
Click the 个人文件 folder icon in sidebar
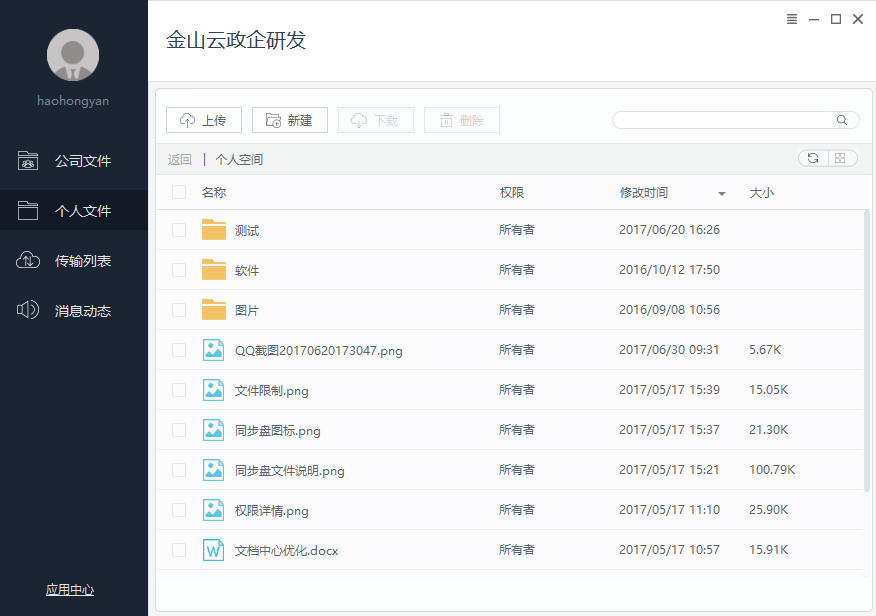point(27,211)
